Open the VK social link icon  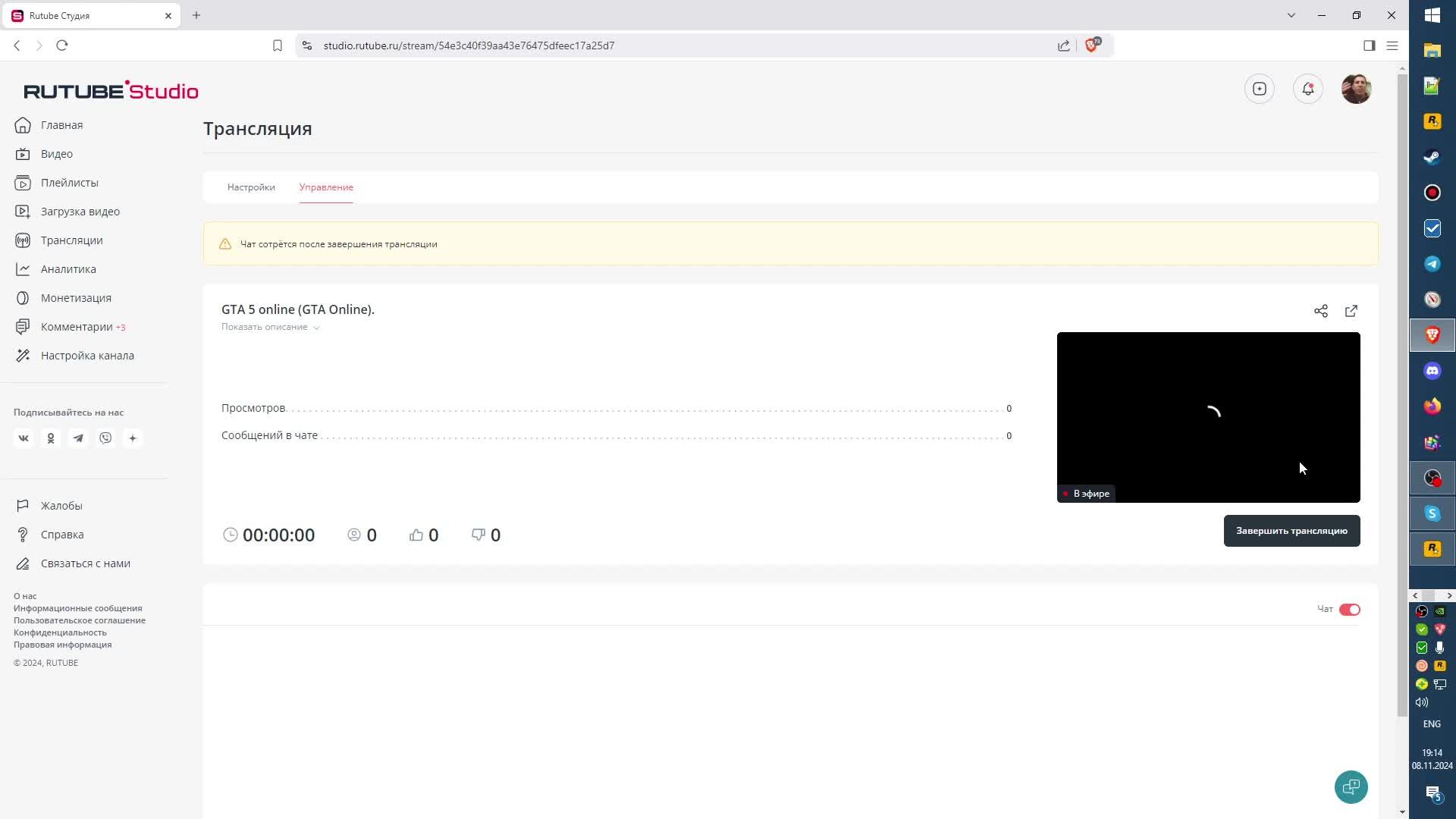tap(24, 438)
